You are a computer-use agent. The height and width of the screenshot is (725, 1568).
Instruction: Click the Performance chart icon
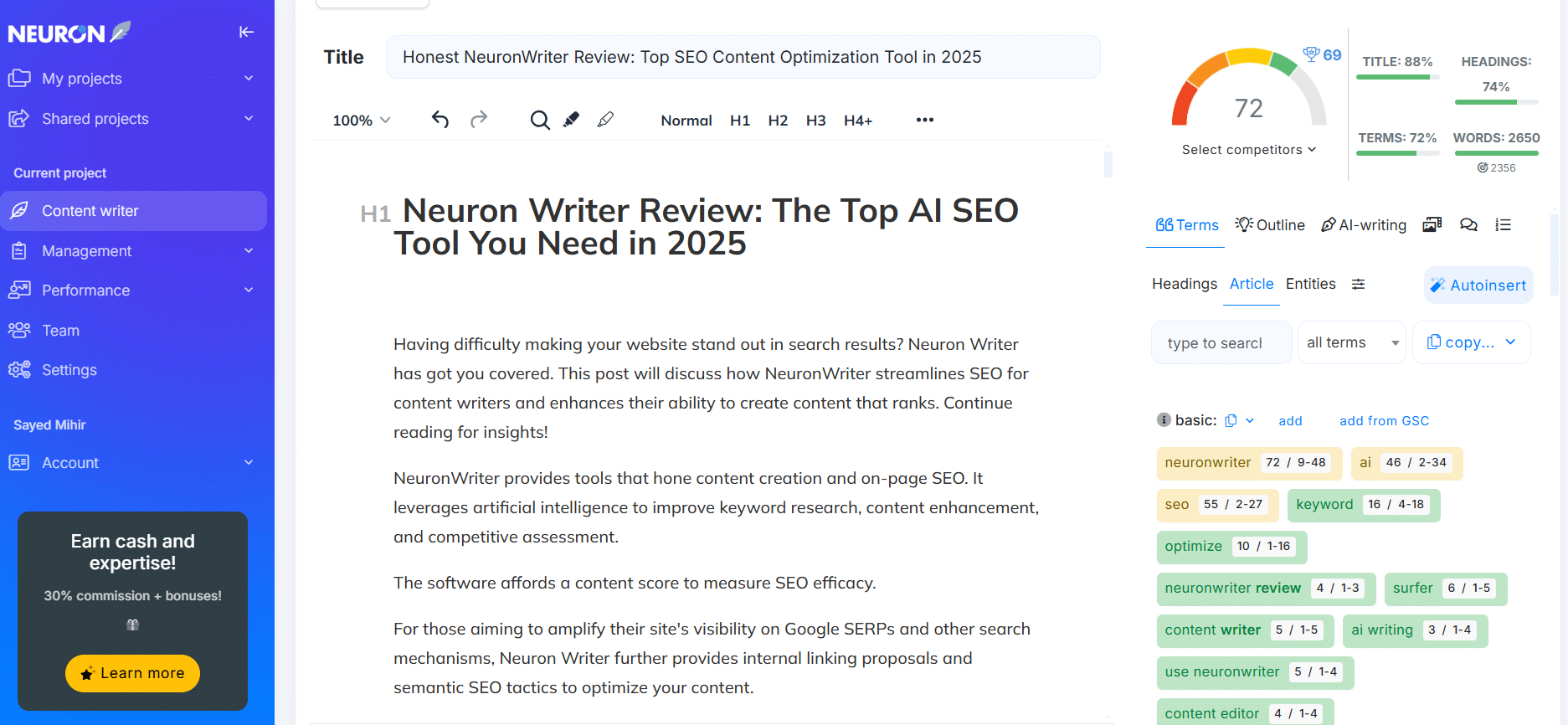click(x=19, y=290)
